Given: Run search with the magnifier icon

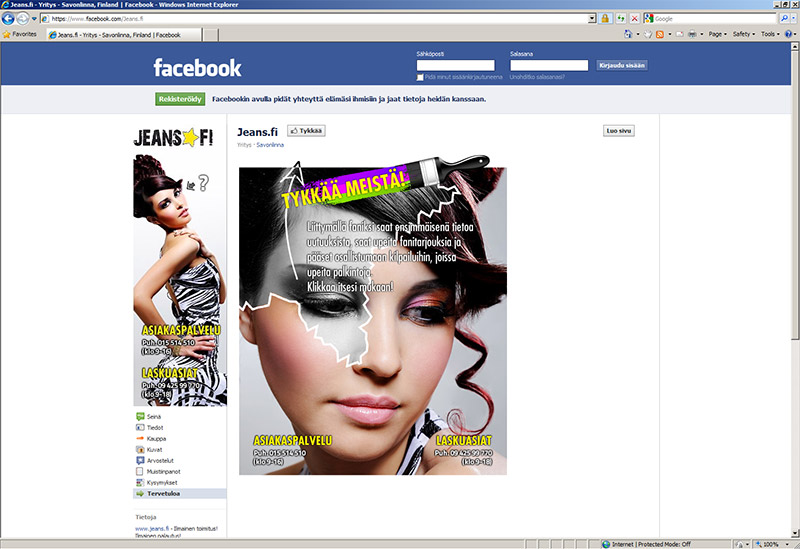Looking at the screenshot, I should 784,19.
